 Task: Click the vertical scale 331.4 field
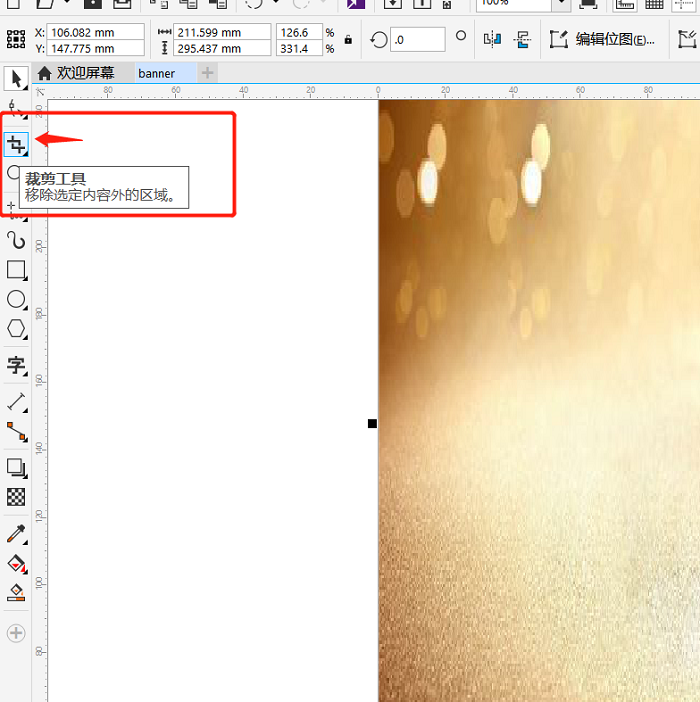(299, 48)
